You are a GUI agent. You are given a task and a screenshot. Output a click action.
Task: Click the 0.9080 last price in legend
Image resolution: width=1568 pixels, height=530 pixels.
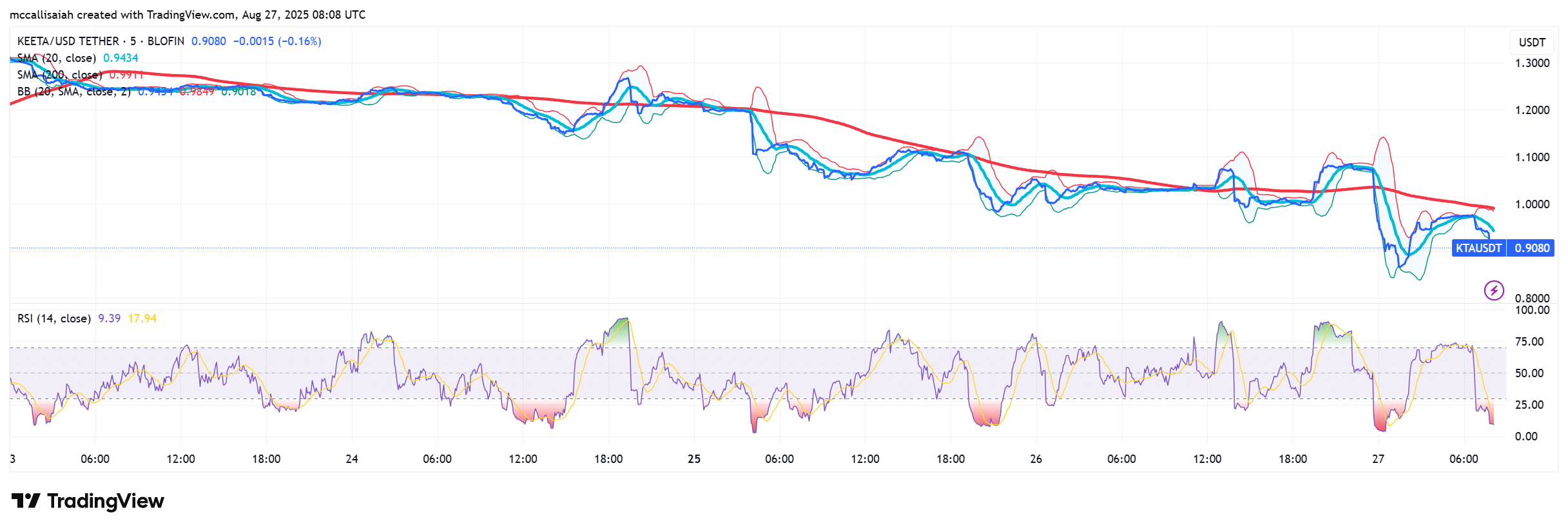[208, 41]
